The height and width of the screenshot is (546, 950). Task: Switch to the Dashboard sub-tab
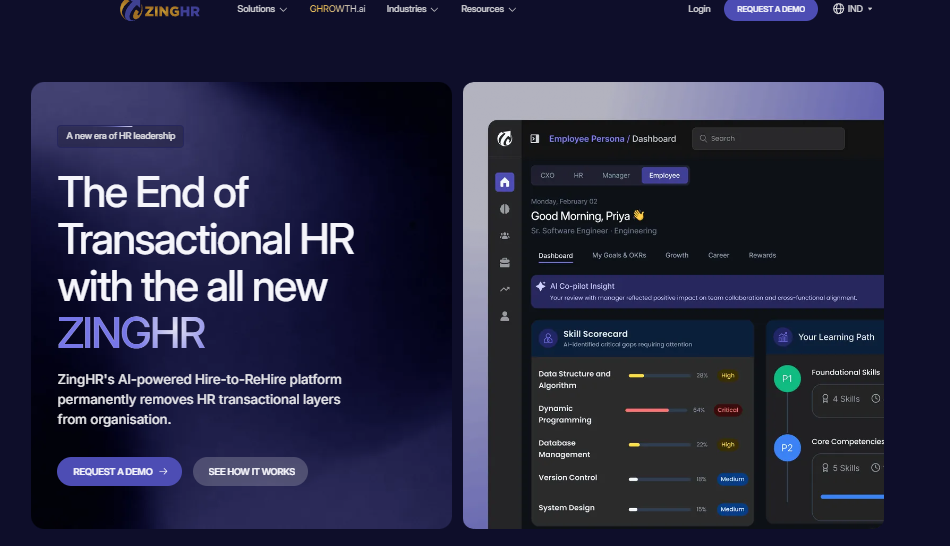pos(556,256)
